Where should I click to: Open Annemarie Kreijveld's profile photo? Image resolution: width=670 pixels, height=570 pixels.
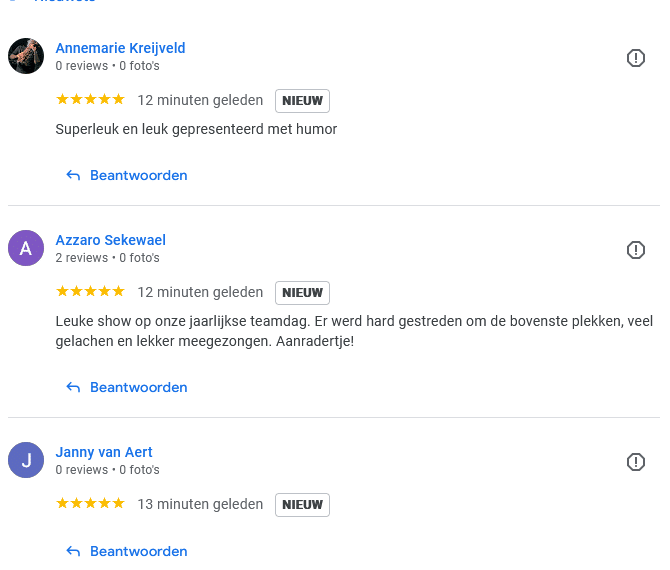26,56
